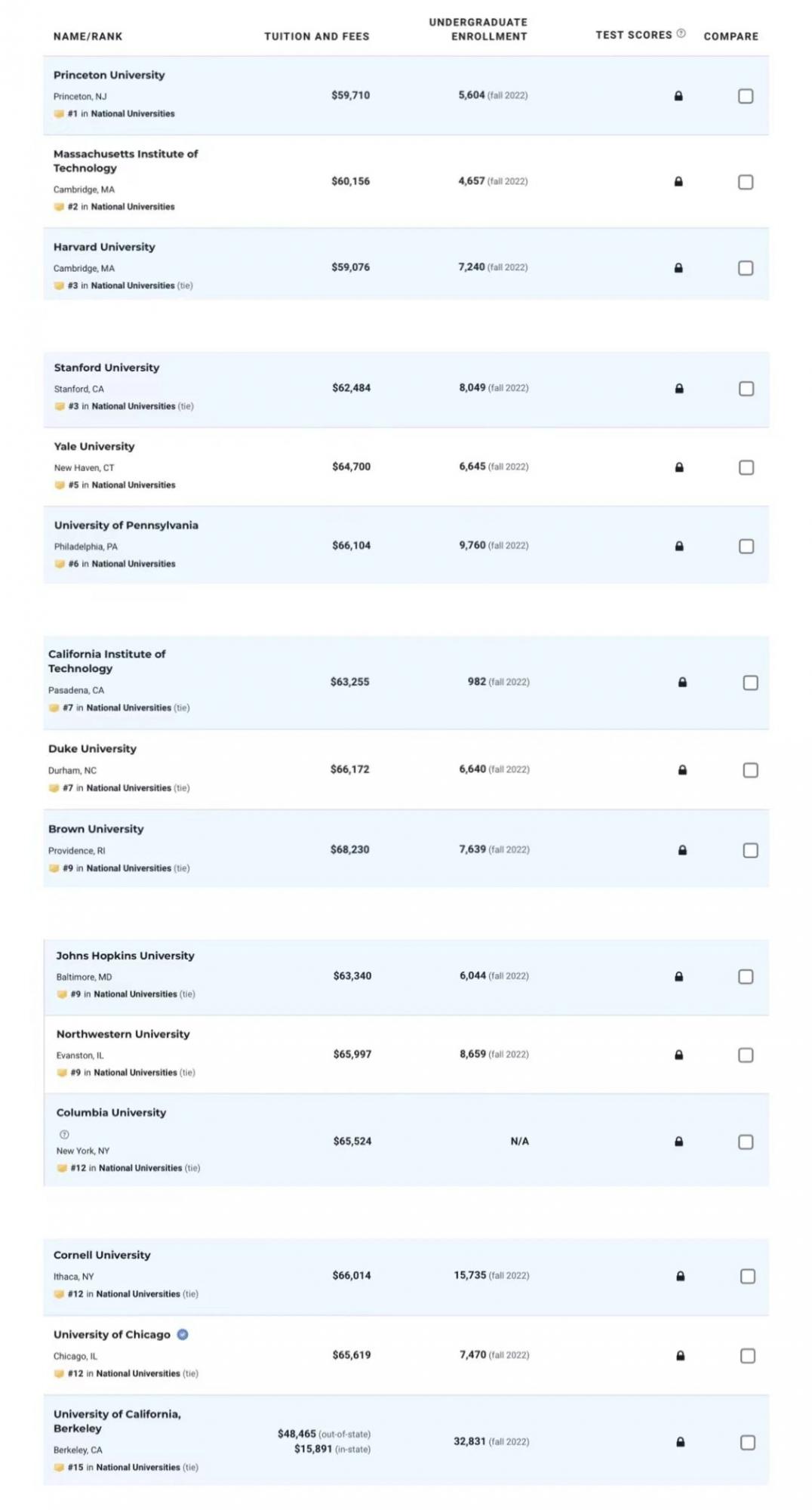Open the Test Scores help question icon
Image resolution: width=812 pixels, height=1510 pixels.
(x=681, y=33)
